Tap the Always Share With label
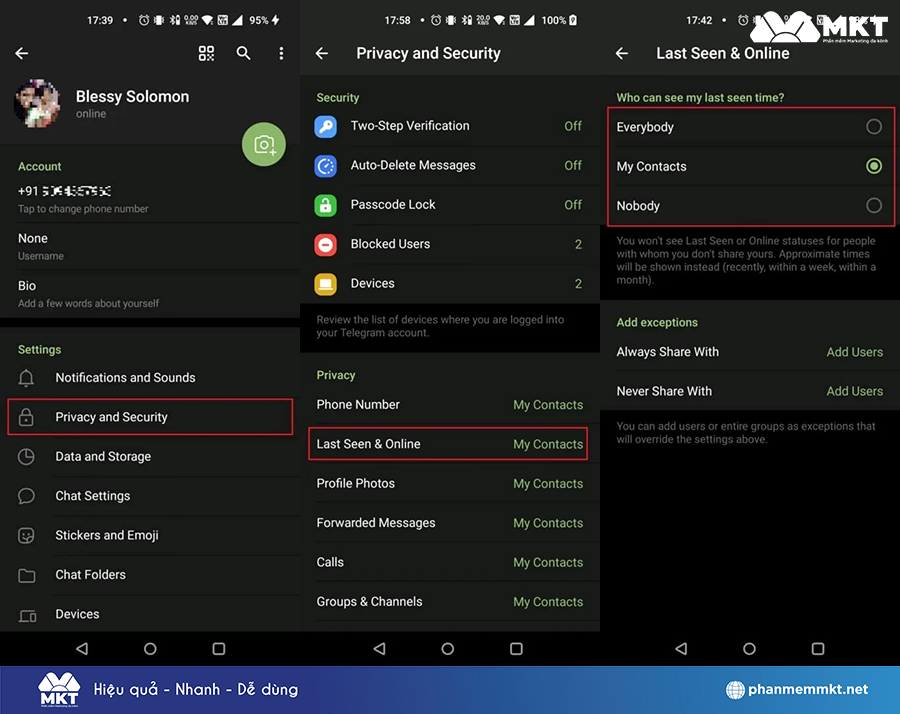The image size is (900, 714). coord(668,352)
